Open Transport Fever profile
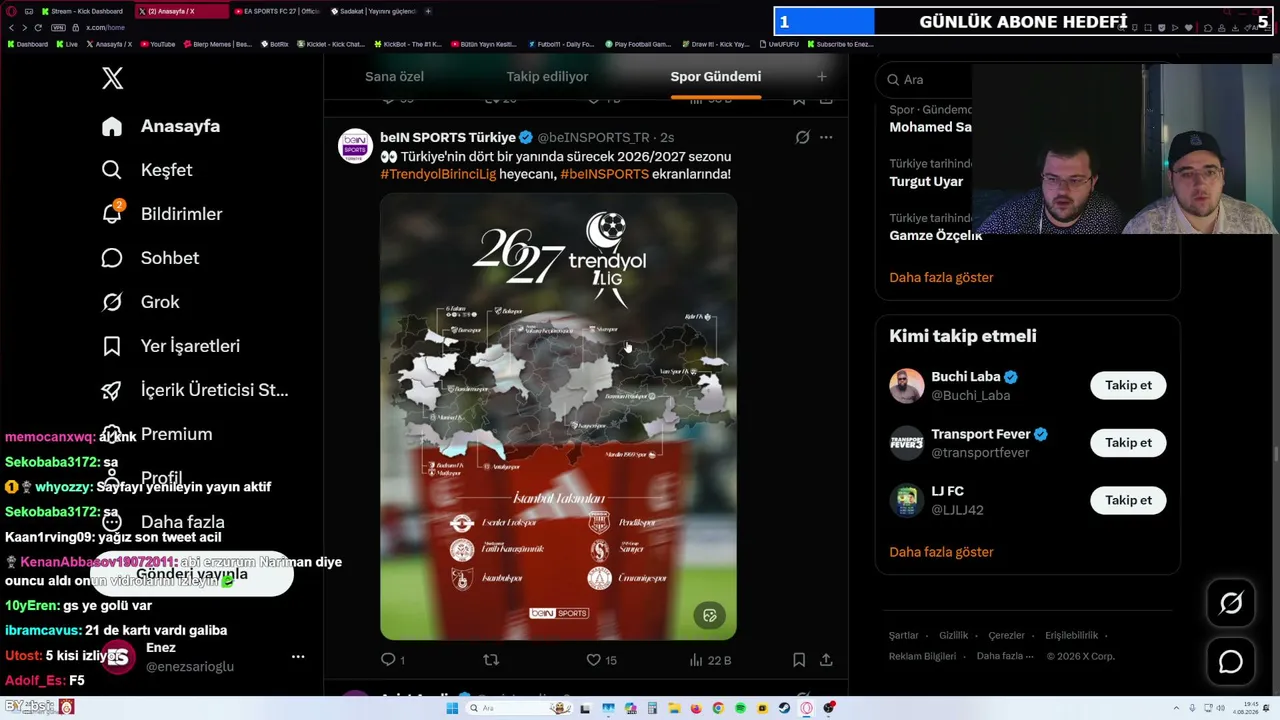1280x720 pixels. point(980,434)
